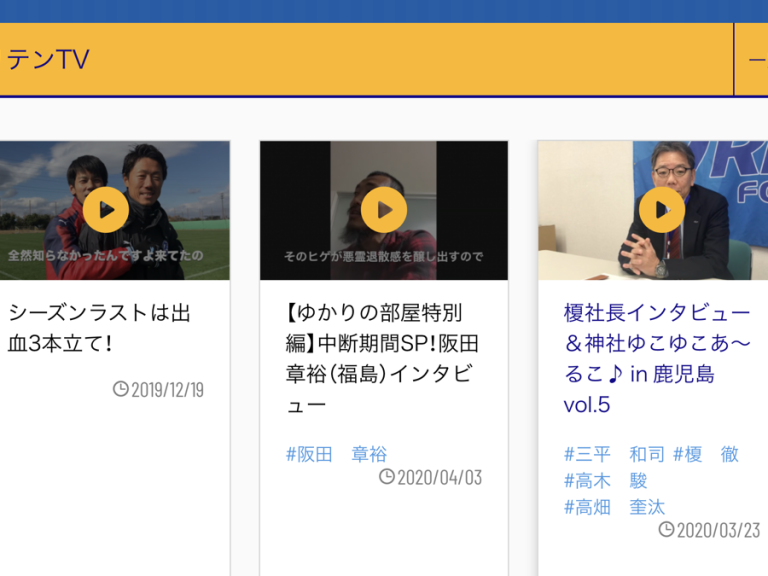The width and height of the screenshot is (768, 576).
Task: Open the シーズンラストは出血3本立て! title link
Action: [99, 328]
